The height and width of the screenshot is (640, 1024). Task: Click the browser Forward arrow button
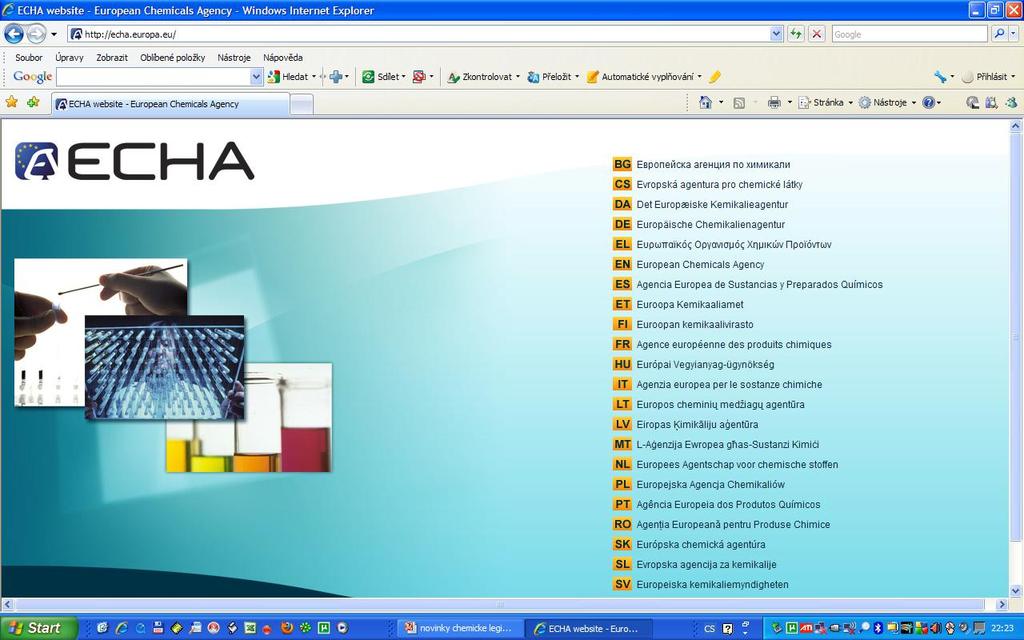click(36, 33)
